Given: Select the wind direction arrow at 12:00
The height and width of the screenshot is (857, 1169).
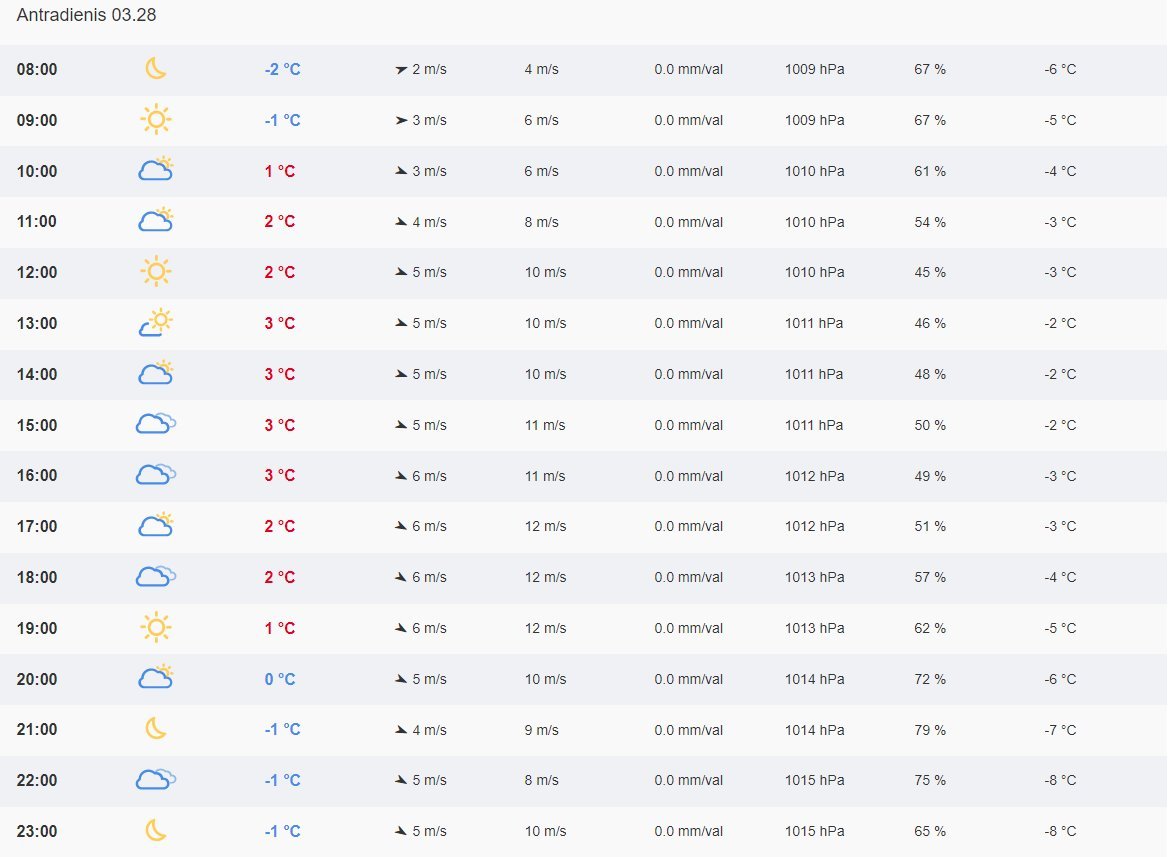Looking at the screenshot, I should [401, 272].
